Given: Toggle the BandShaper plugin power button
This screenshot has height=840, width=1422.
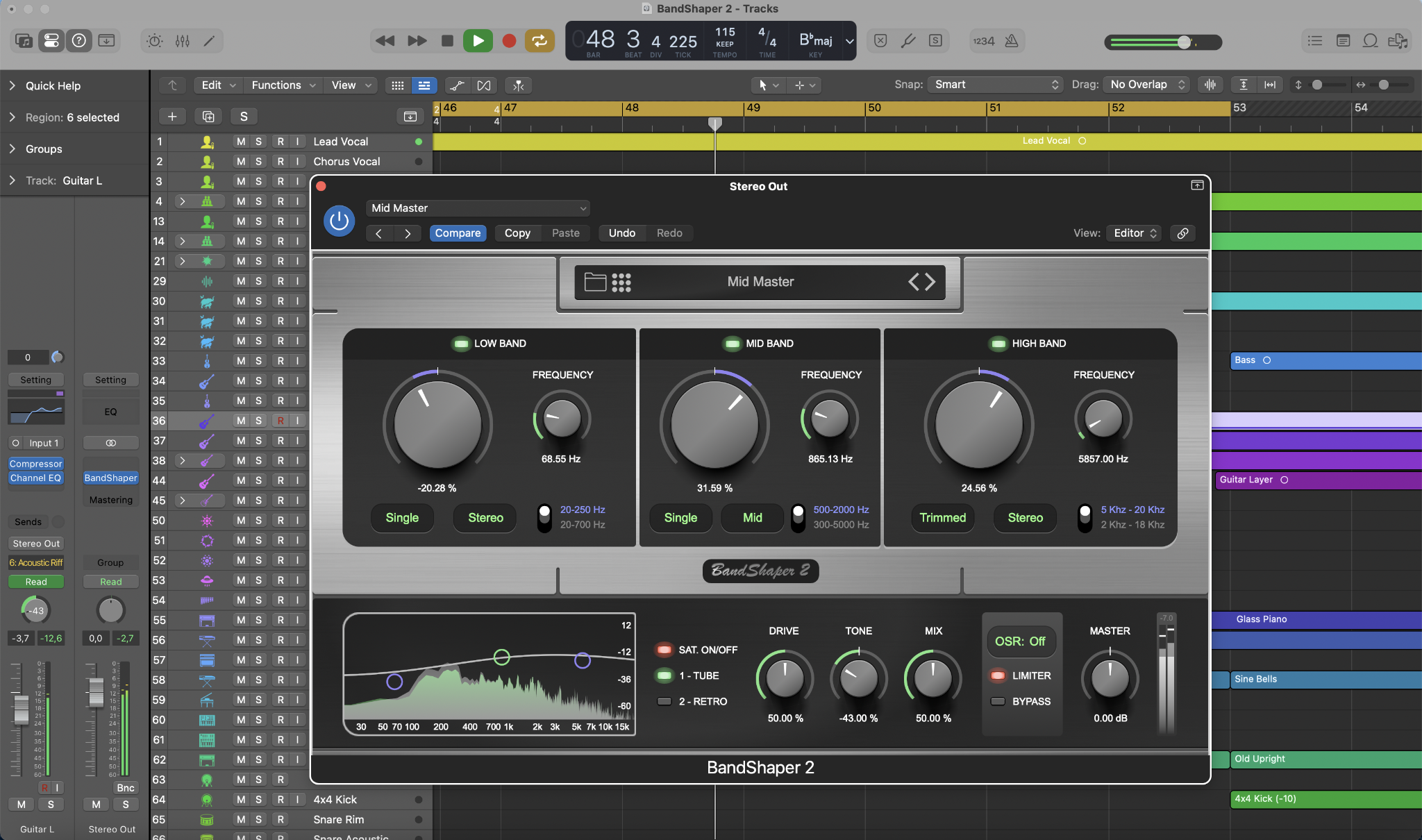Looking at the screenshot, I should pos(339,221).
